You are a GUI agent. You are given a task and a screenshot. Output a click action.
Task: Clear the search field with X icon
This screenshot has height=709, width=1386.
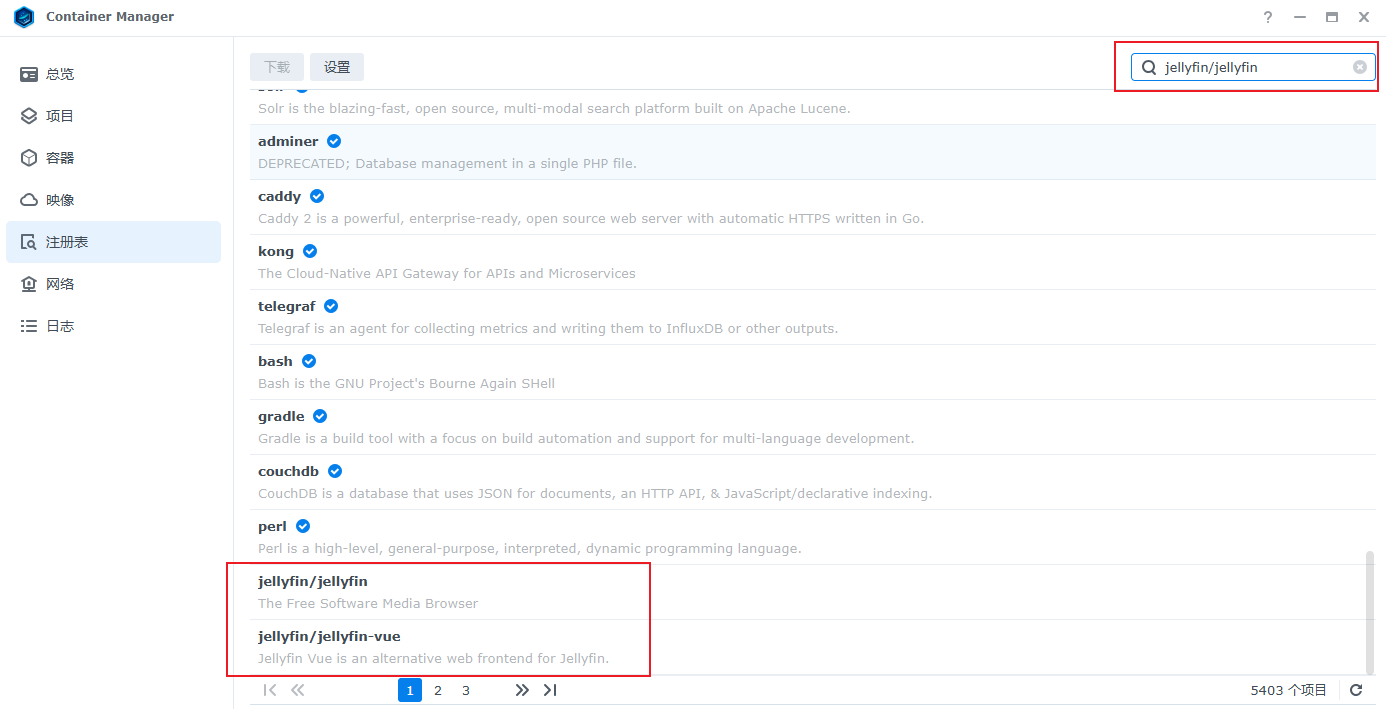pos(1359,67)
